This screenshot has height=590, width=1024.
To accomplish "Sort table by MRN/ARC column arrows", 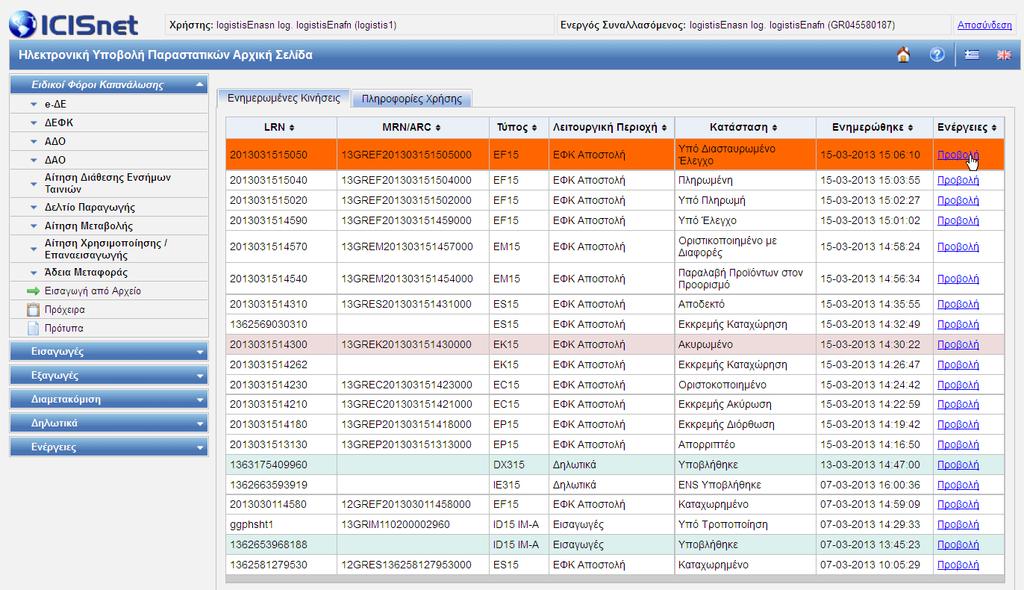I will pos(438,127).
